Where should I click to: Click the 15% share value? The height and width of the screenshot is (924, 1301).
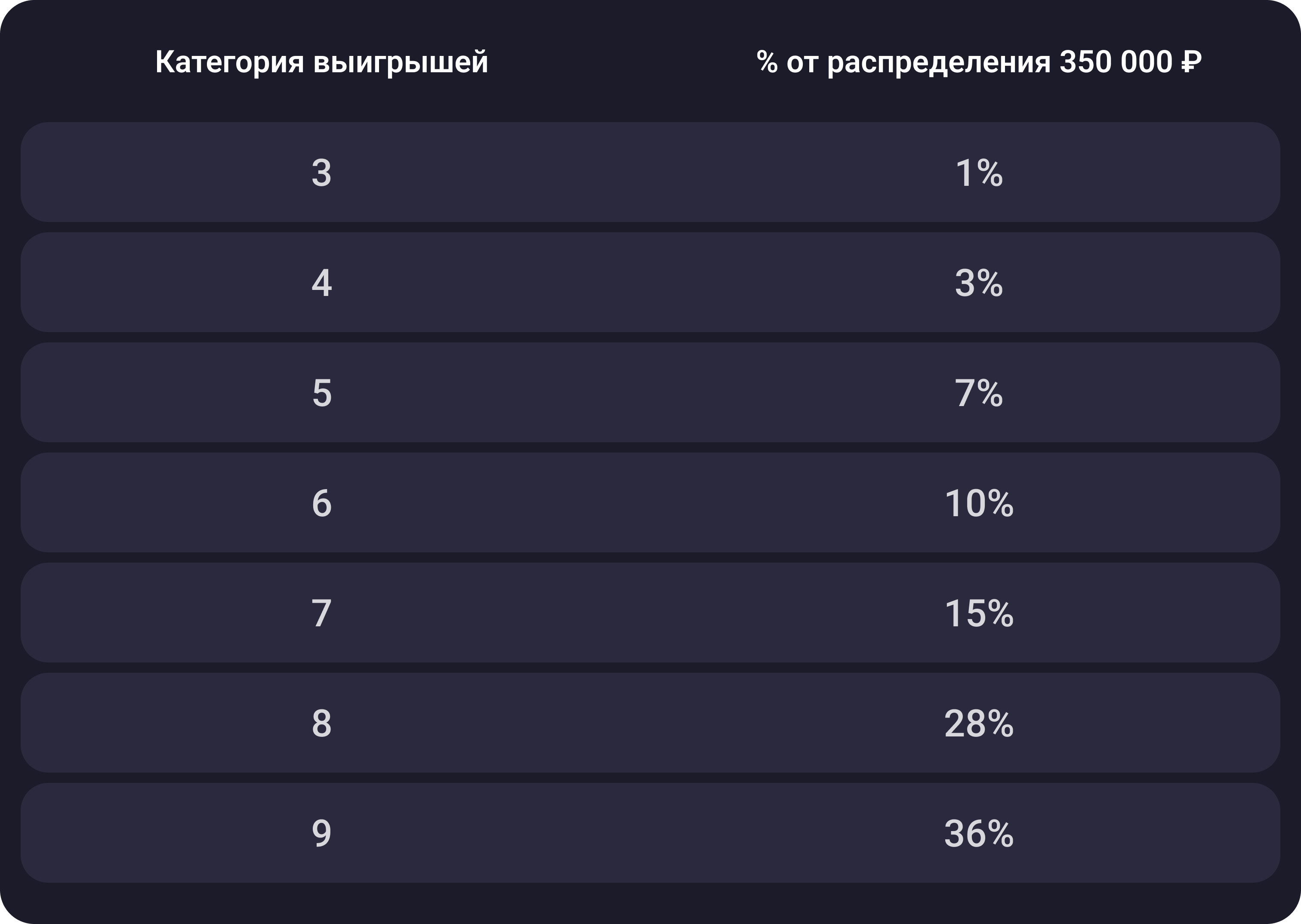(x=978, y=613)
